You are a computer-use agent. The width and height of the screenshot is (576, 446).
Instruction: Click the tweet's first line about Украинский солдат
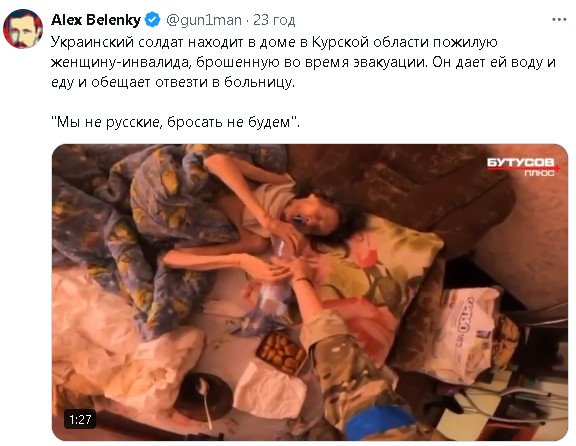pos(274,42)
